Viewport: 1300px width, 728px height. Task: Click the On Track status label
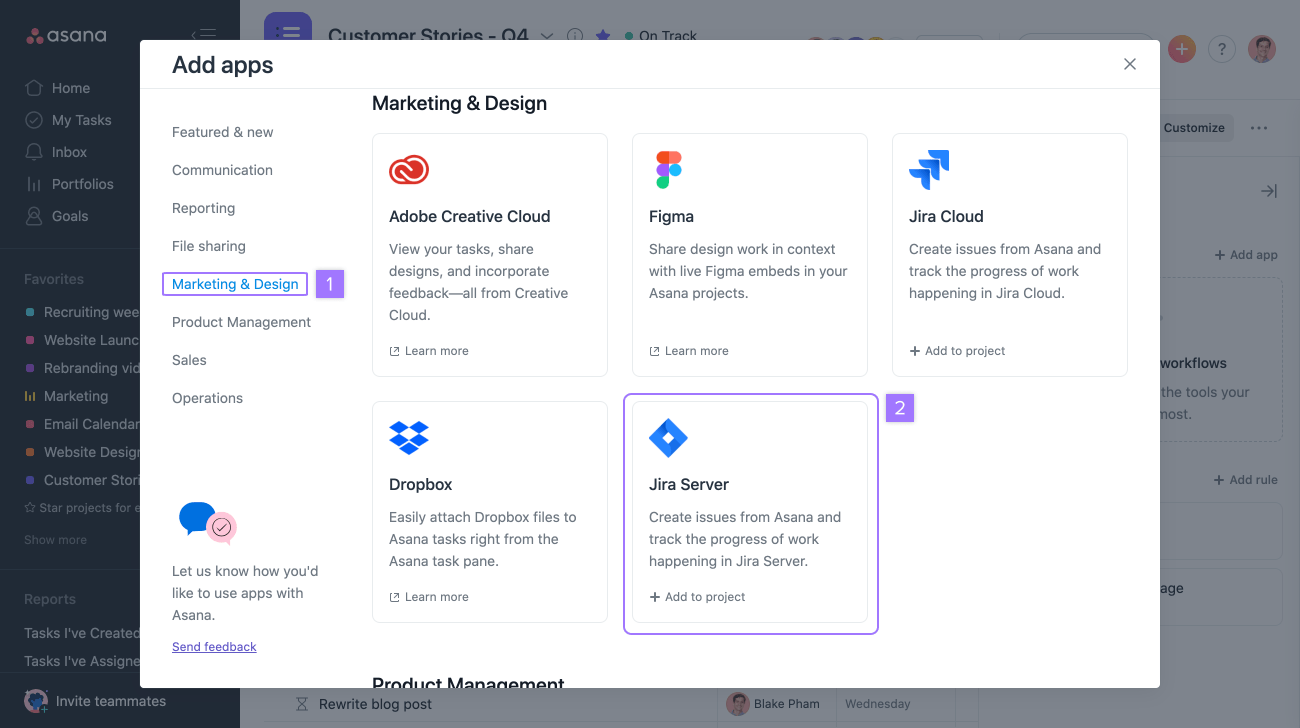click(x=661, y=36)
